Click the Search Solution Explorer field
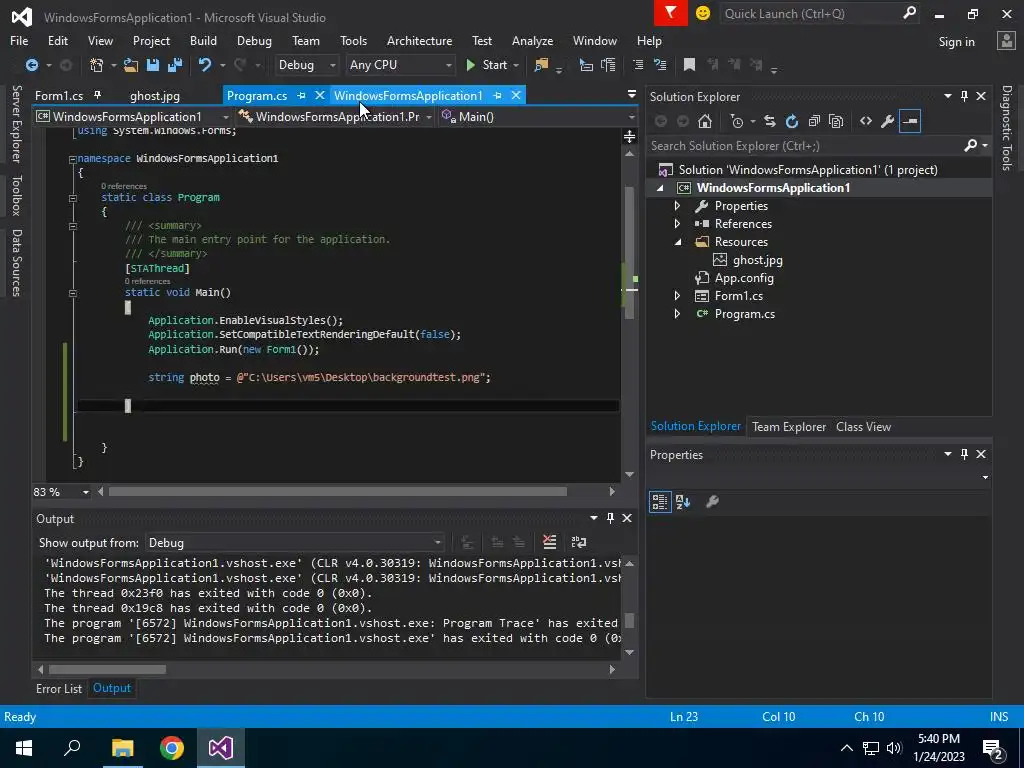 coord(807,146)
